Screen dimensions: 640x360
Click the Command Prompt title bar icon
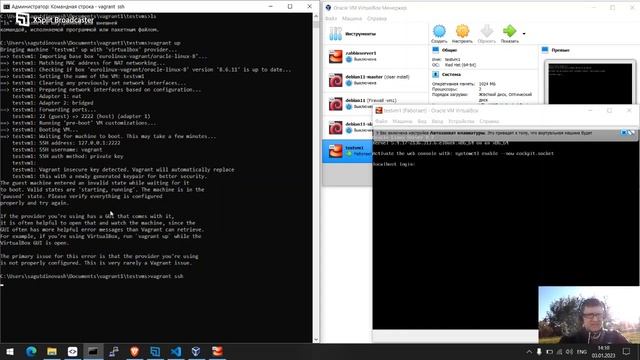click(x=6, y=7)
